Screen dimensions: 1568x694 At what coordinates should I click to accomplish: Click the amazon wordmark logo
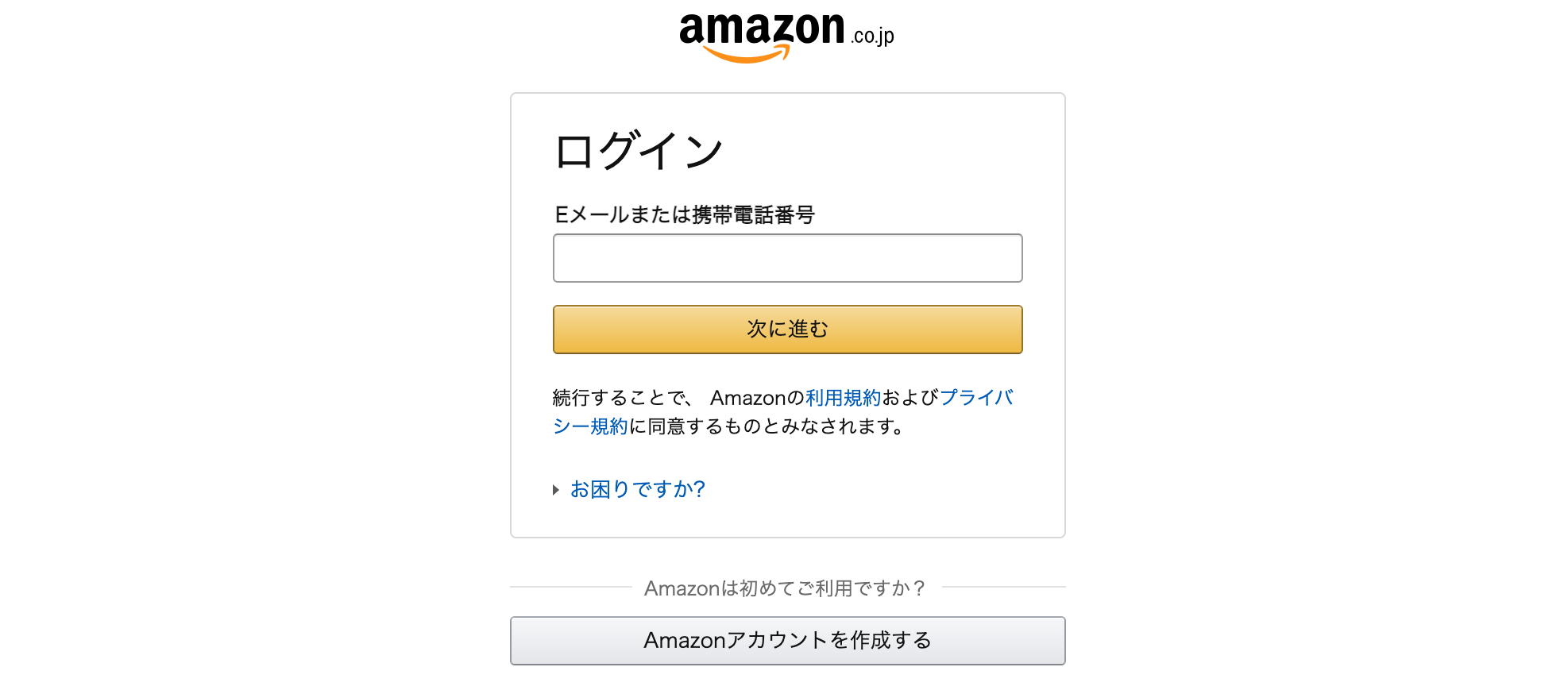[x=761, y=29]
